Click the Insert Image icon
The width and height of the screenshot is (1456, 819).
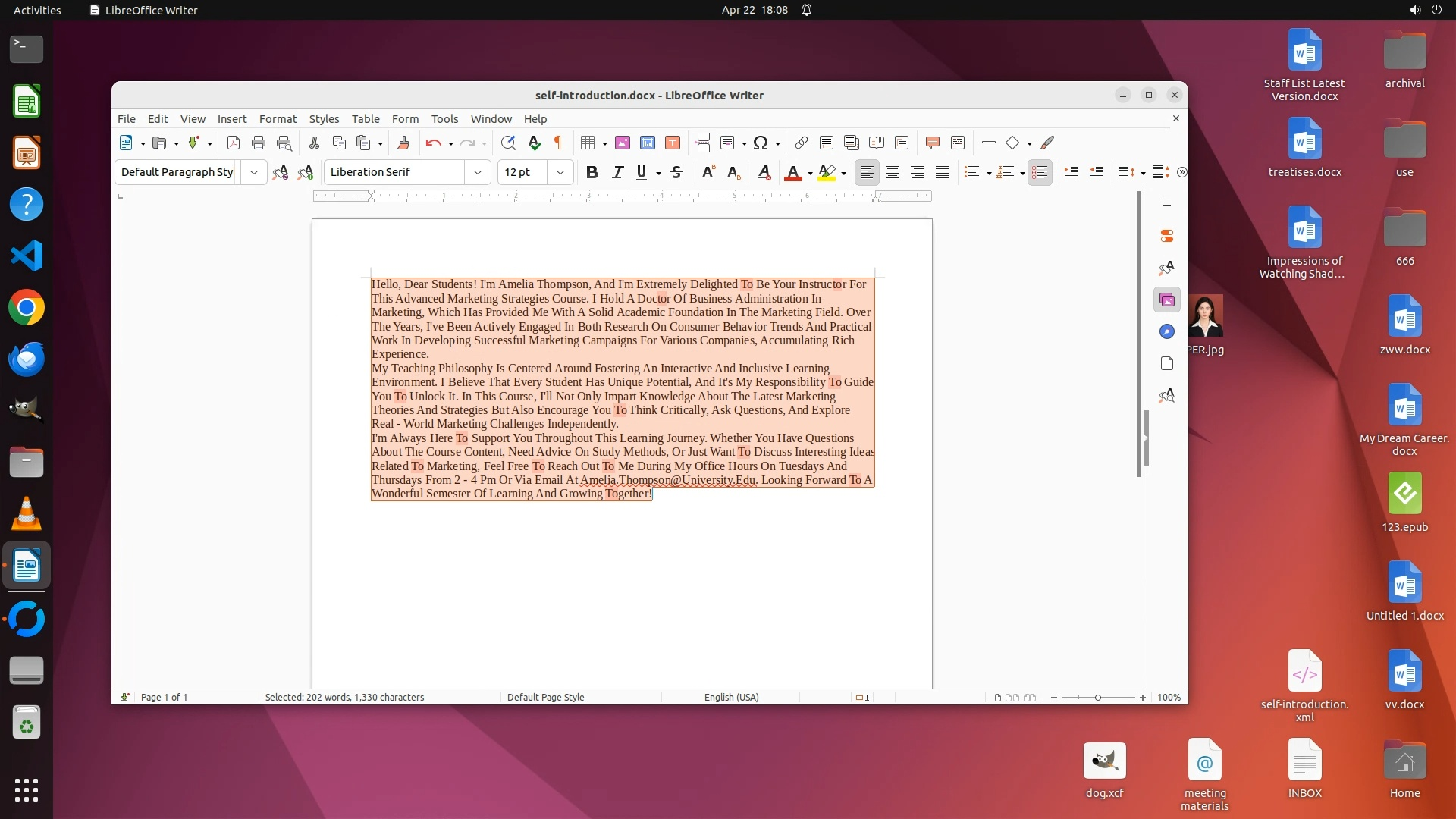pyautogui.click(x=623, y=143)
